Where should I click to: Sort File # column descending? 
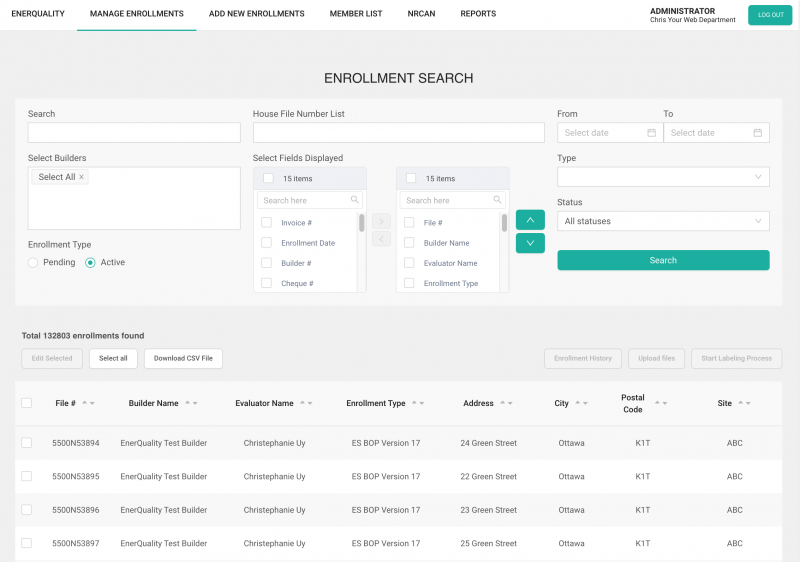(92, 403)
